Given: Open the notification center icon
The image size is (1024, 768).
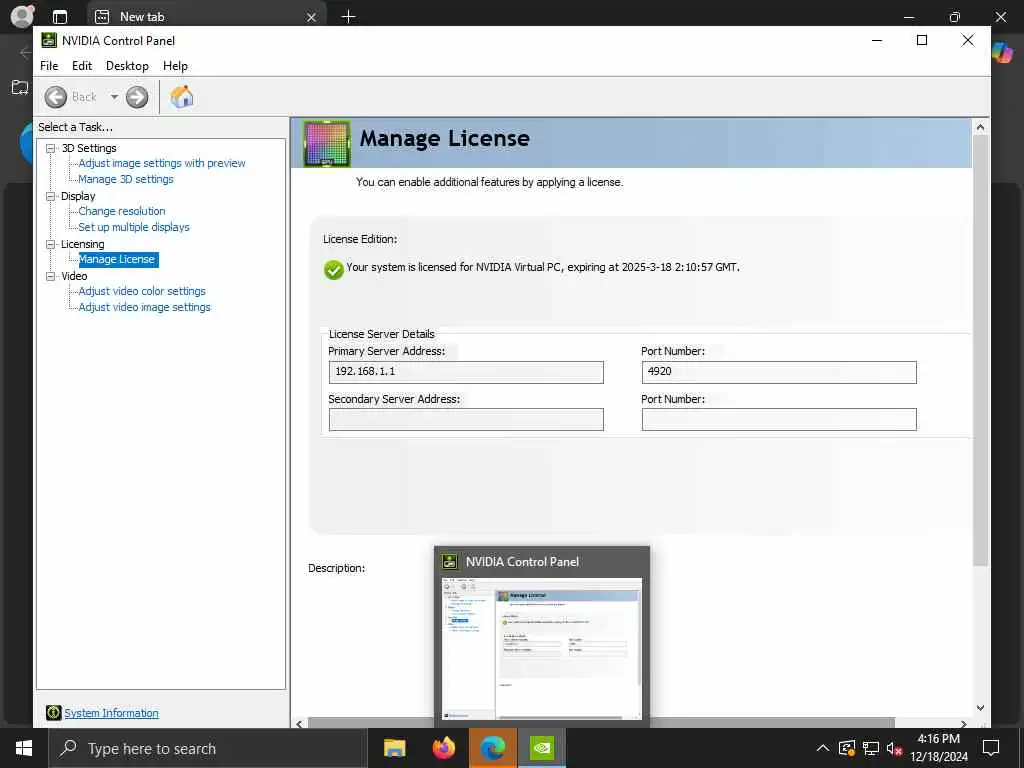Looking at the screenshot, I should (991, 748).
